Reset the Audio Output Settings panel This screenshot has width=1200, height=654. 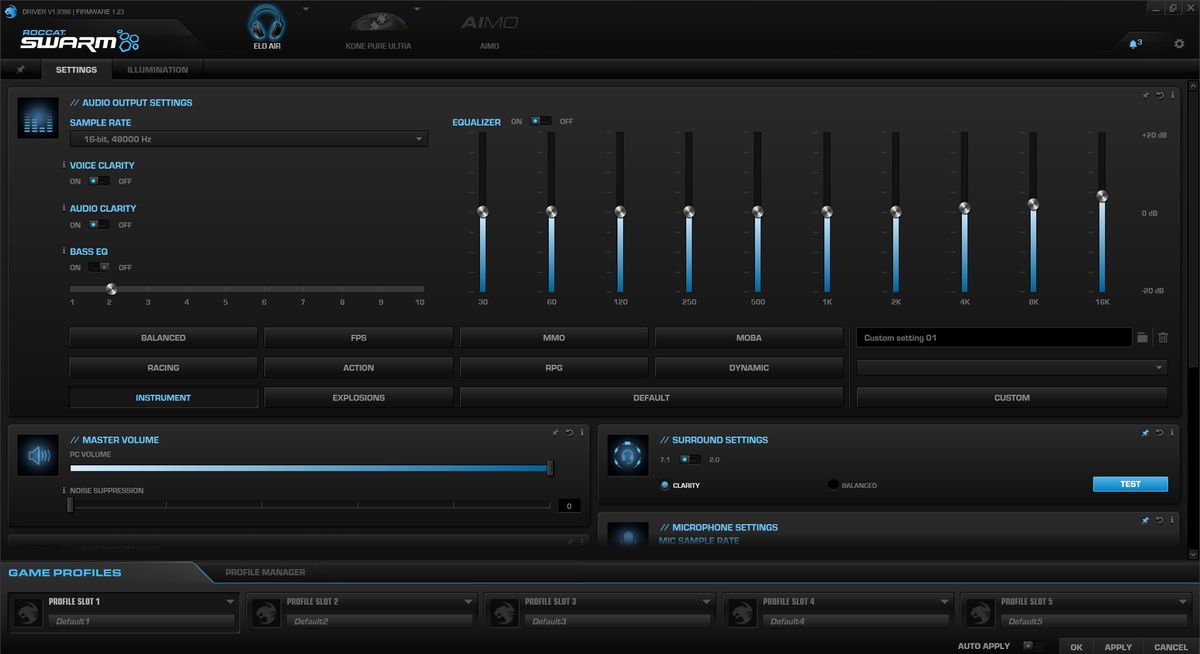click(1159, 96)
